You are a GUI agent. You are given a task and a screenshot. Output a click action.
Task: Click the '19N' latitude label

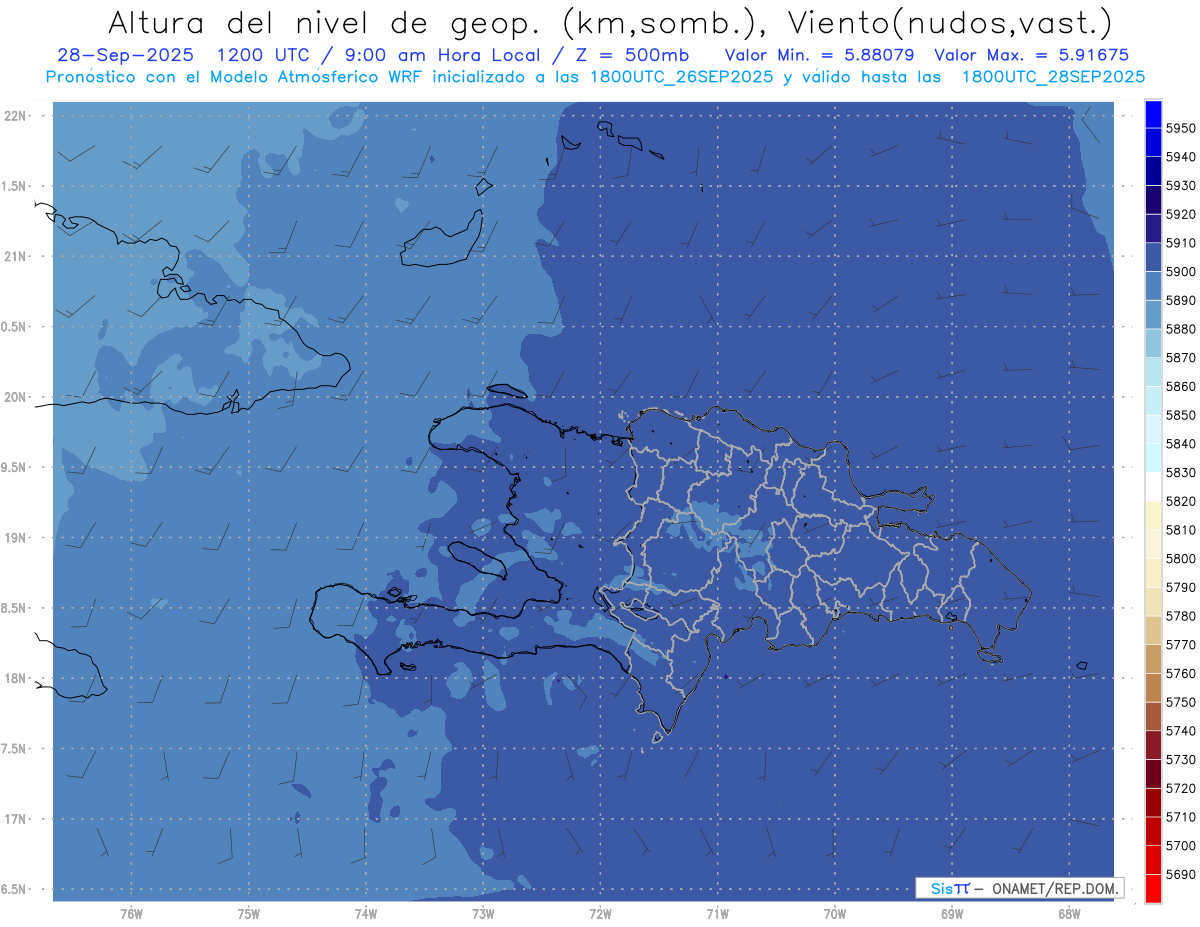pyautogui.click(x=17, y=538)
